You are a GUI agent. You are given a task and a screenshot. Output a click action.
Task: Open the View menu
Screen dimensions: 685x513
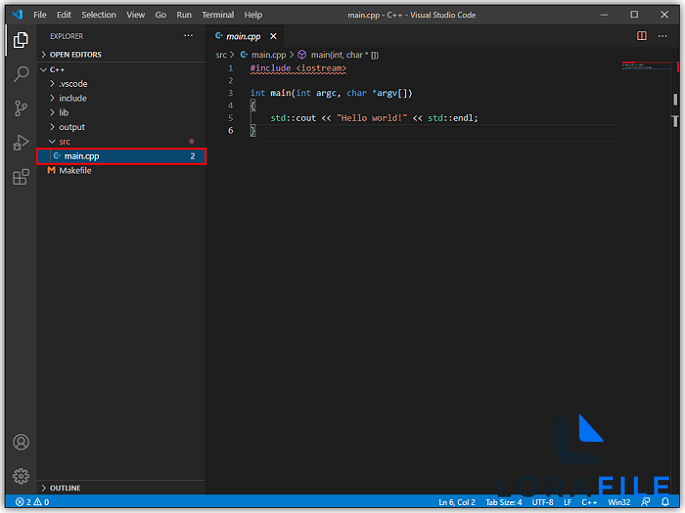tap(135, 15)
